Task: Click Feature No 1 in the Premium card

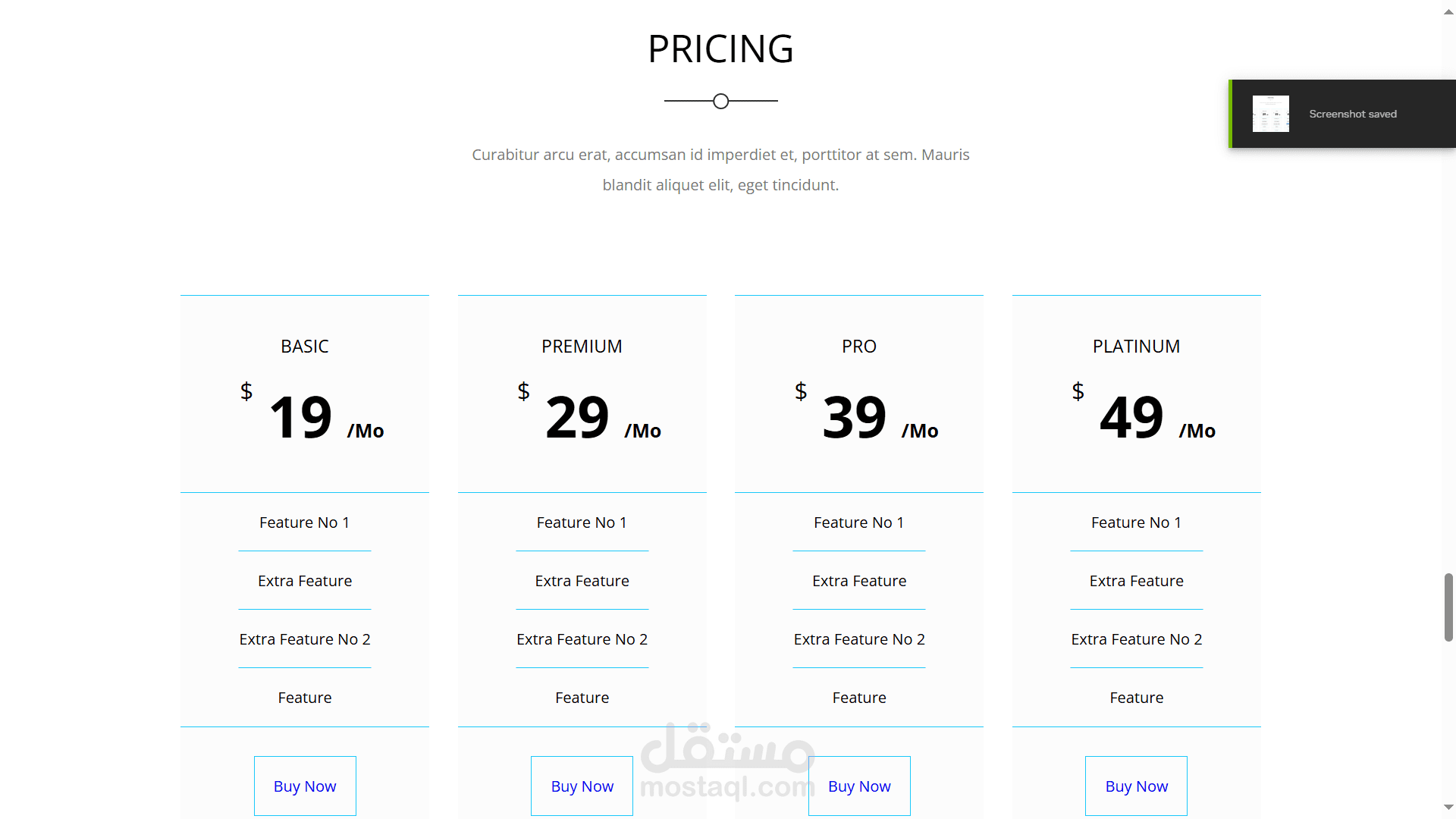Action: coord(582,522)
